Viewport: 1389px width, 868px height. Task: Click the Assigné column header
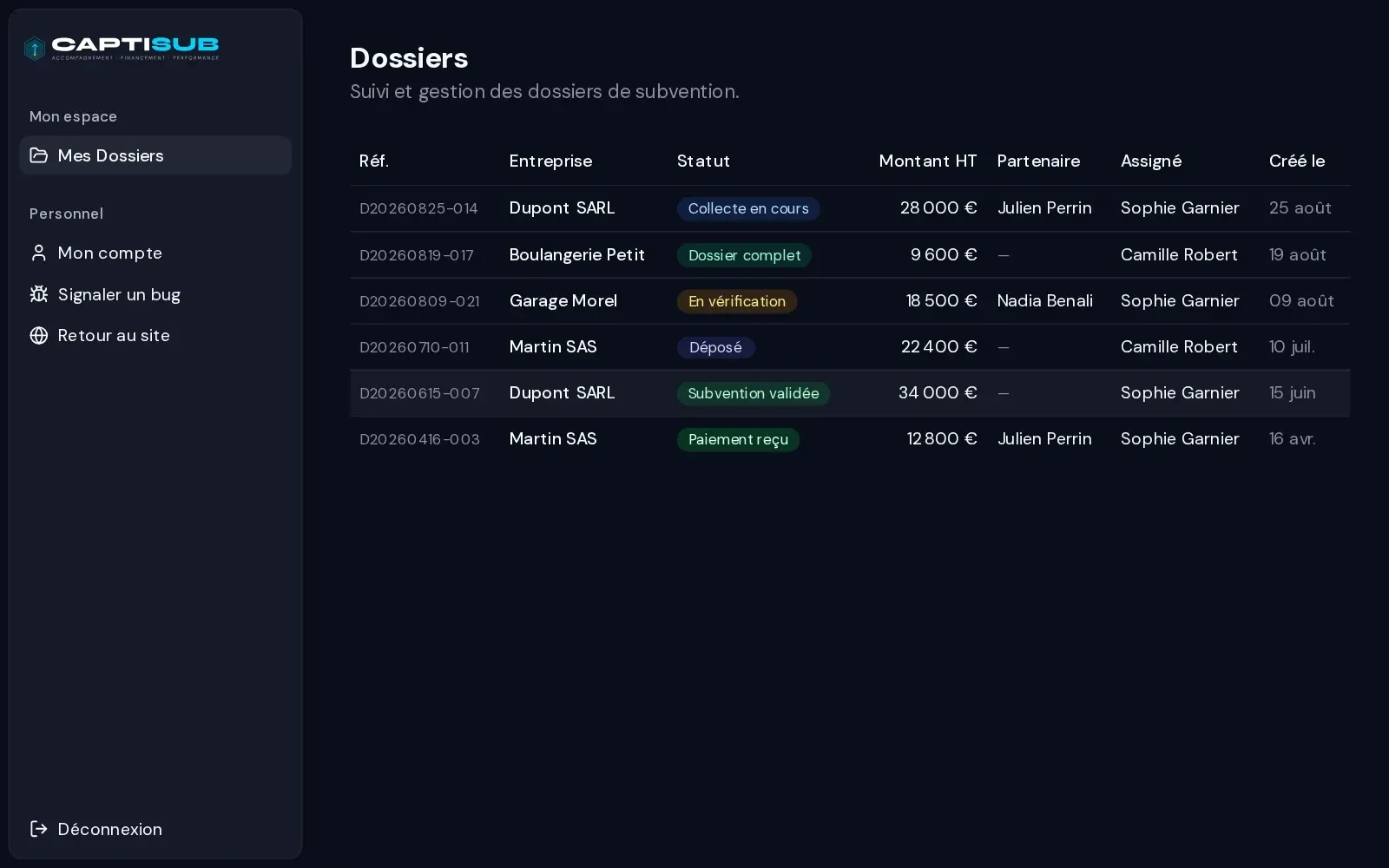[x=1151, y=161]
